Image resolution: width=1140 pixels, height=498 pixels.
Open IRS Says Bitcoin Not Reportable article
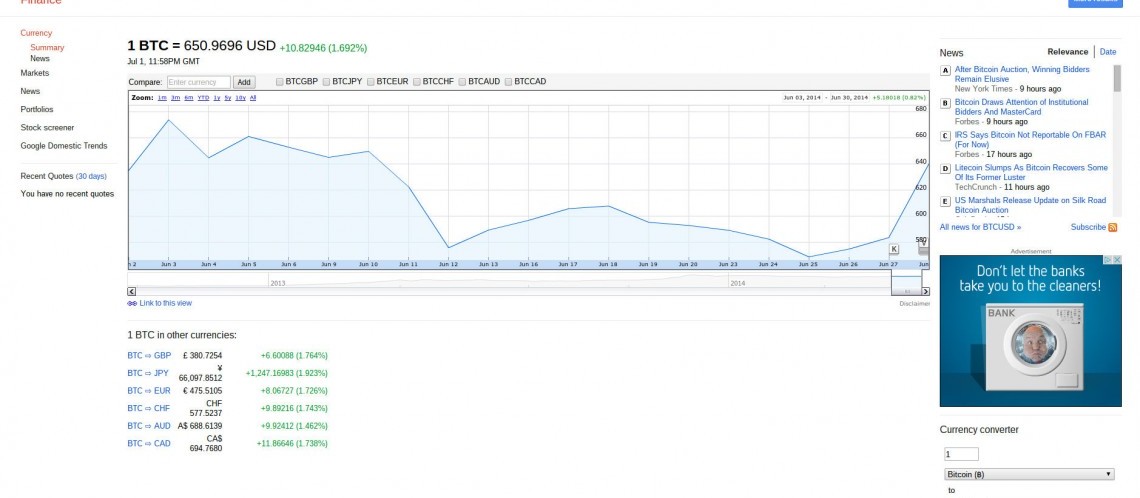[1030, 140]
